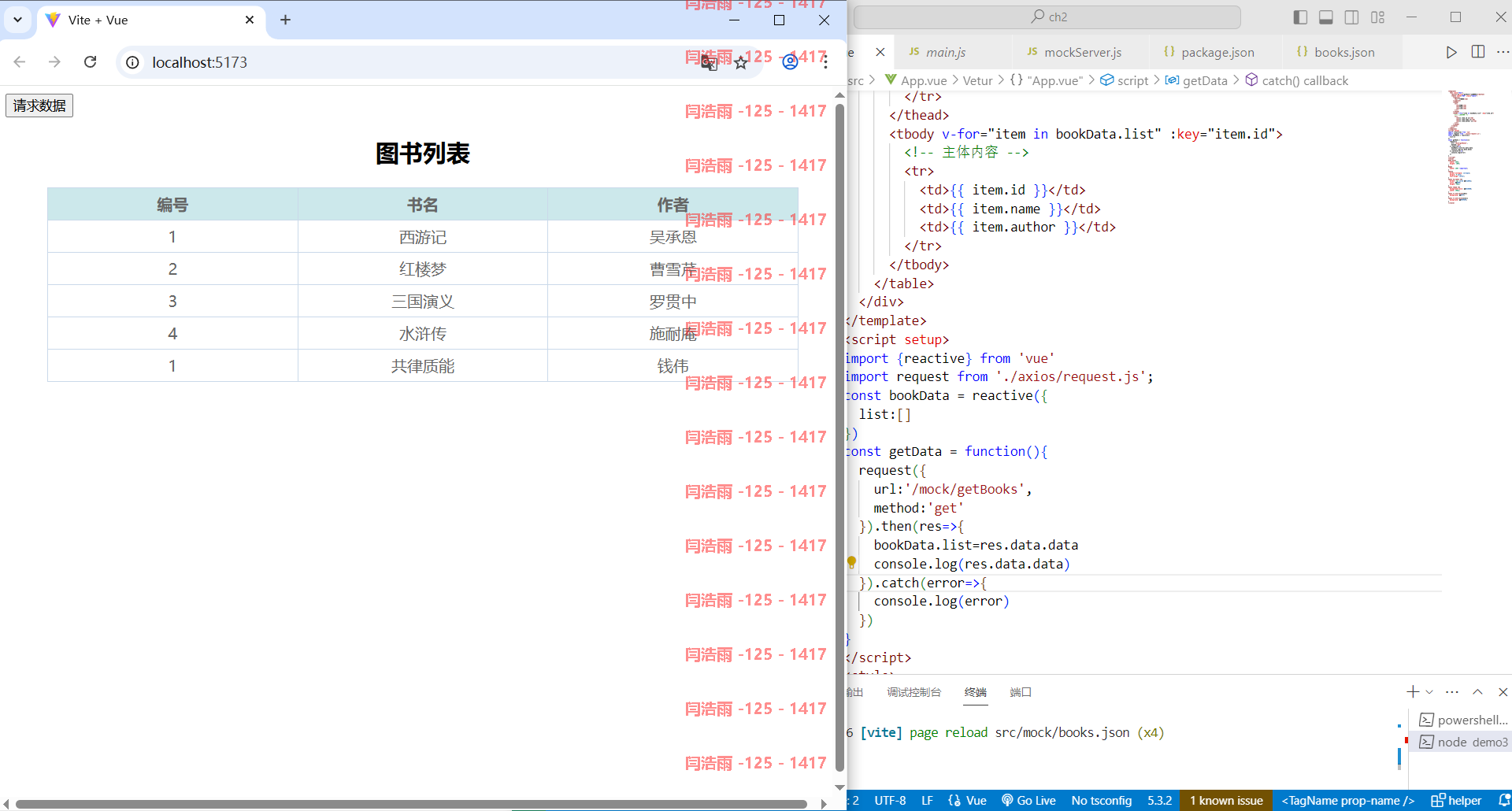Open the Customize Layout icon in VS Code
1512x811 pixels.
click(x=1377, y=17)
